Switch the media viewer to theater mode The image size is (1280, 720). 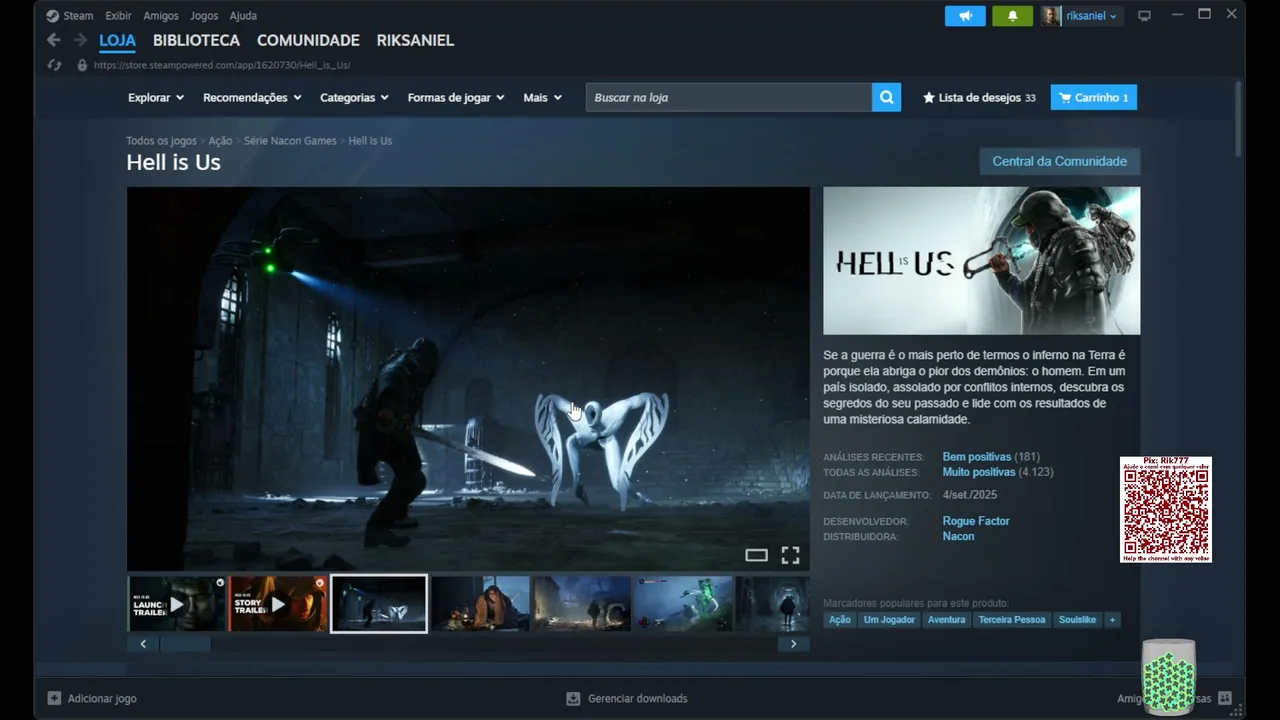point(756,555)
